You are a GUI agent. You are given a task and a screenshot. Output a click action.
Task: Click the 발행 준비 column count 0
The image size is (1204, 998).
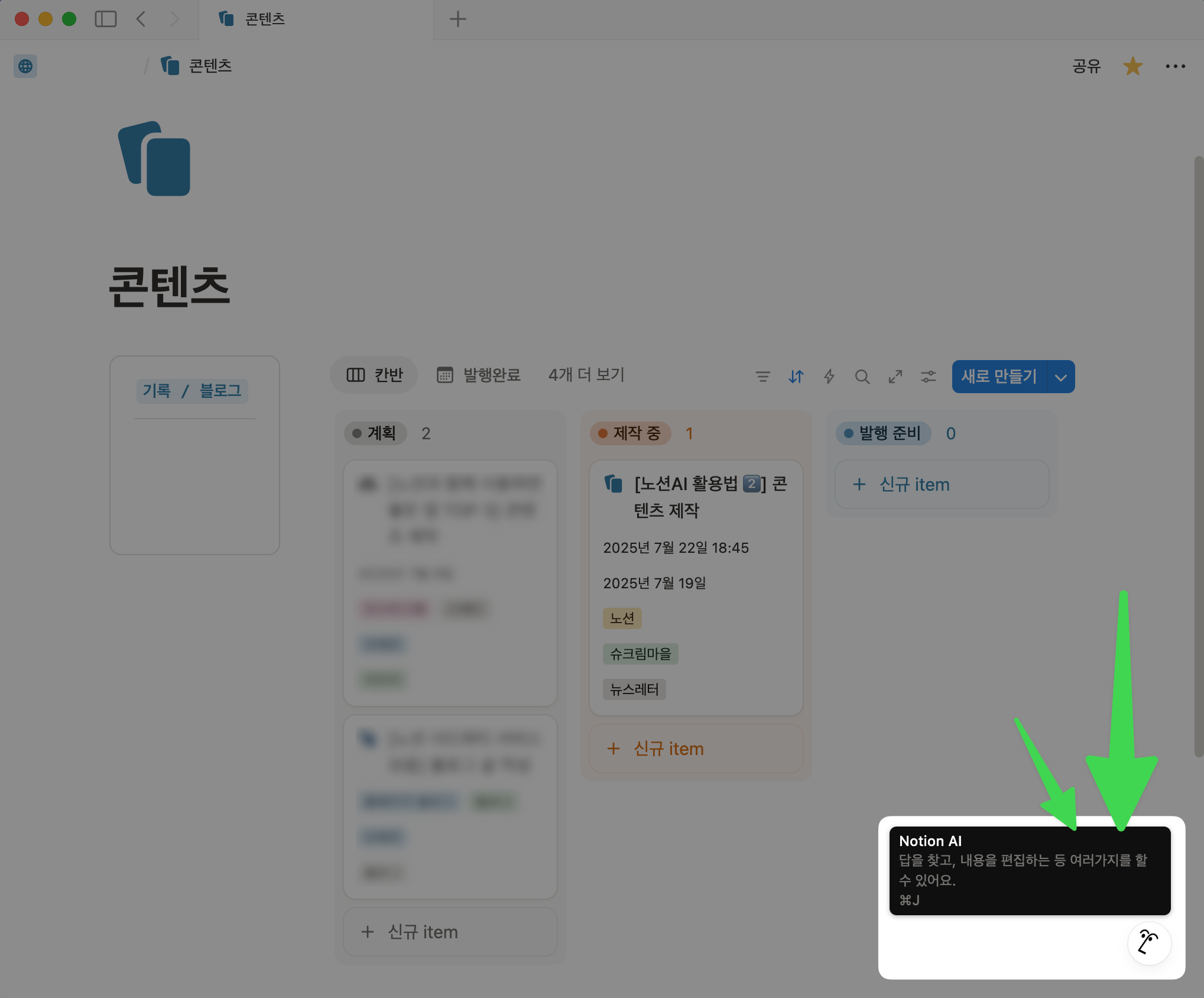pyautogui.click(x=950, y=433)
